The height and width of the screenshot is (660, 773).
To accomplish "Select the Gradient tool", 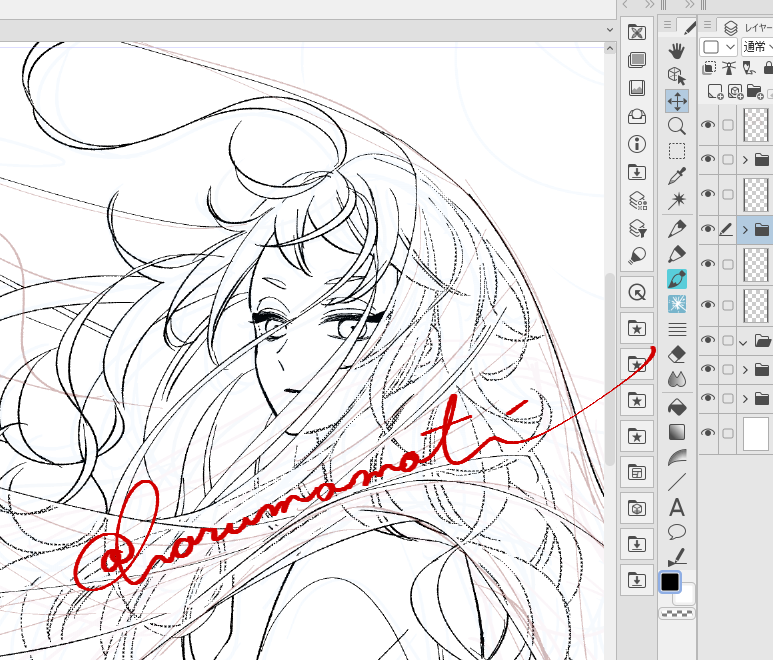I will [x=677, y=432].
